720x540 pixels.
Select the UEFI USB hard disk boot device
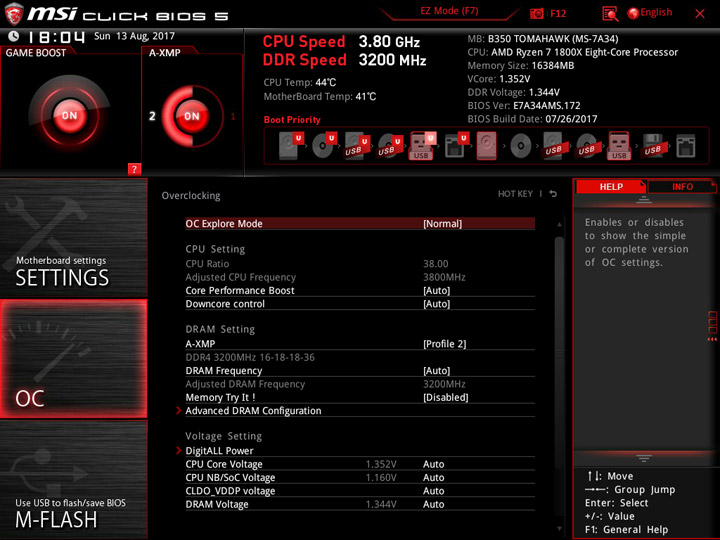click(357, 146)
